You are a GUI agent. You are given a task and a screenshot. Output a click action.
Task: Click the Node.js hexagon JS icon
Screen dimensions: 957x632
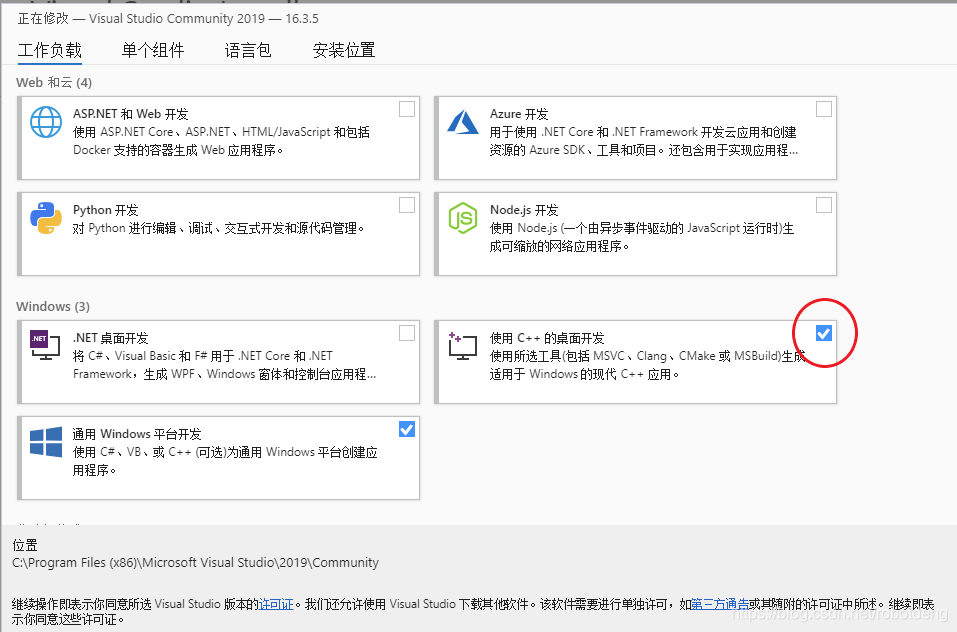(463, 219)
